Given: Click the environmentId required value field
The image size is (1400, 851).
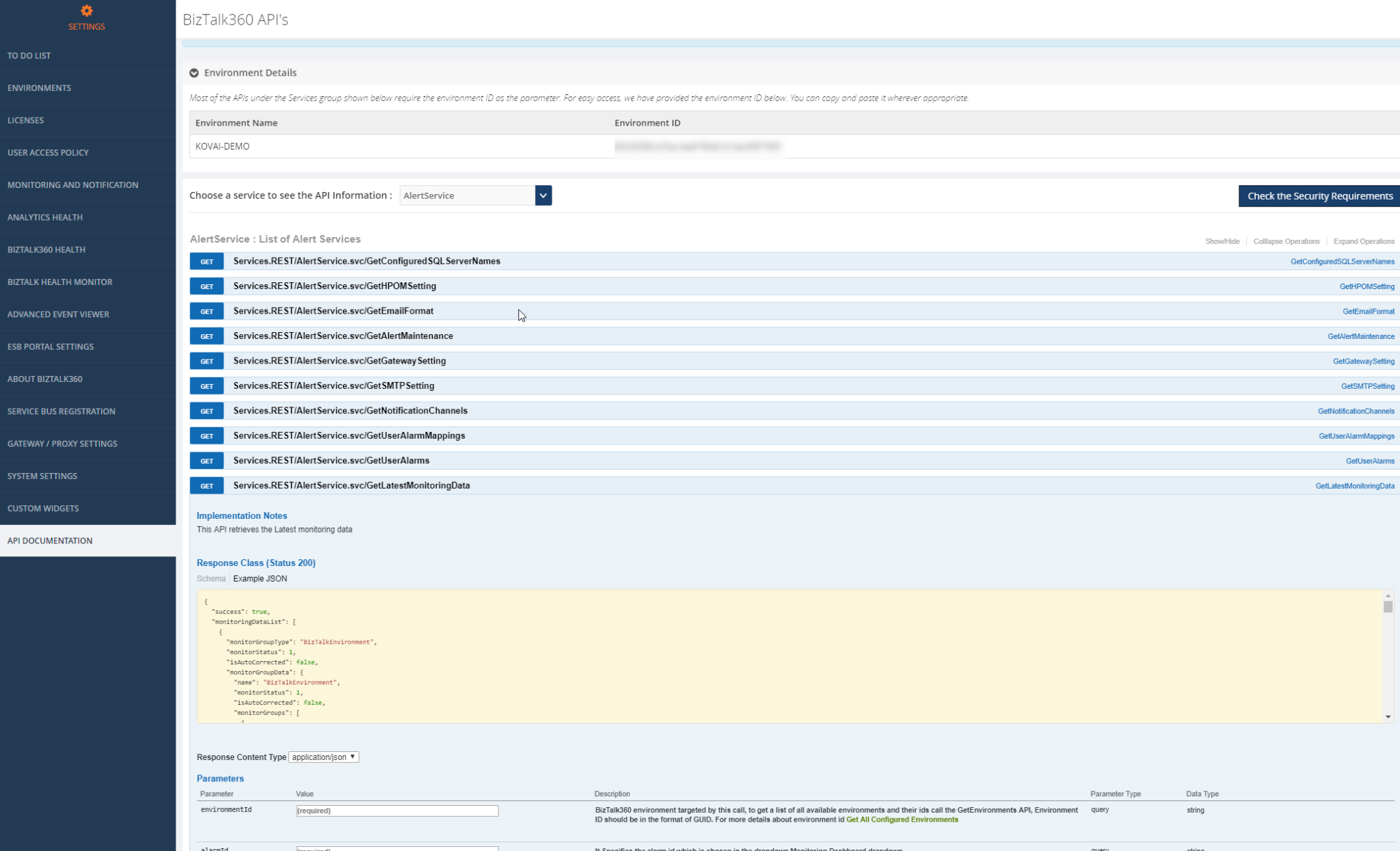Looking at the screenshot, I should pos(396,811).
